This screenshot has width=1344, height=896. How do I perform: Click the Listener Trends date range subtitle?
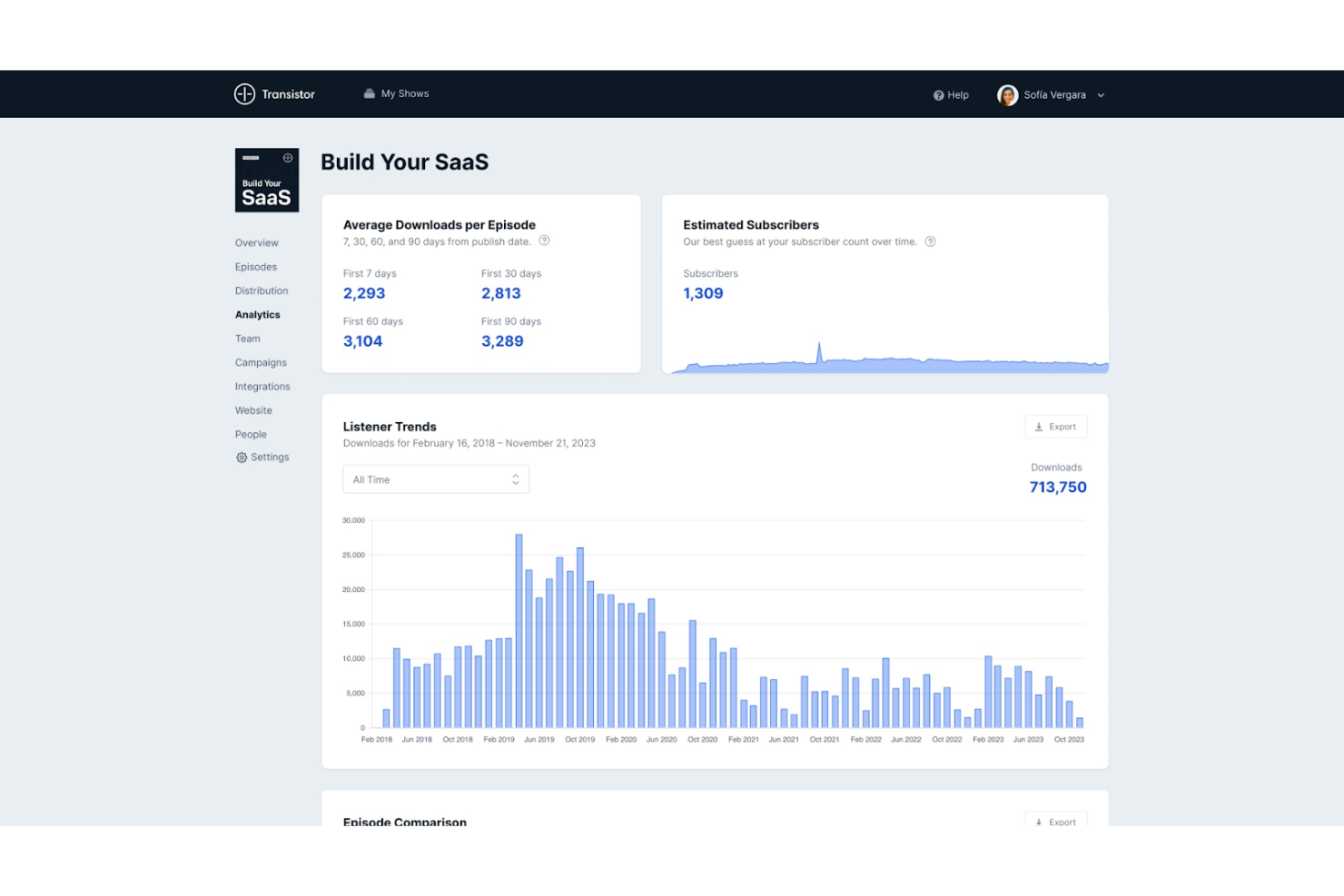(469, 444)
